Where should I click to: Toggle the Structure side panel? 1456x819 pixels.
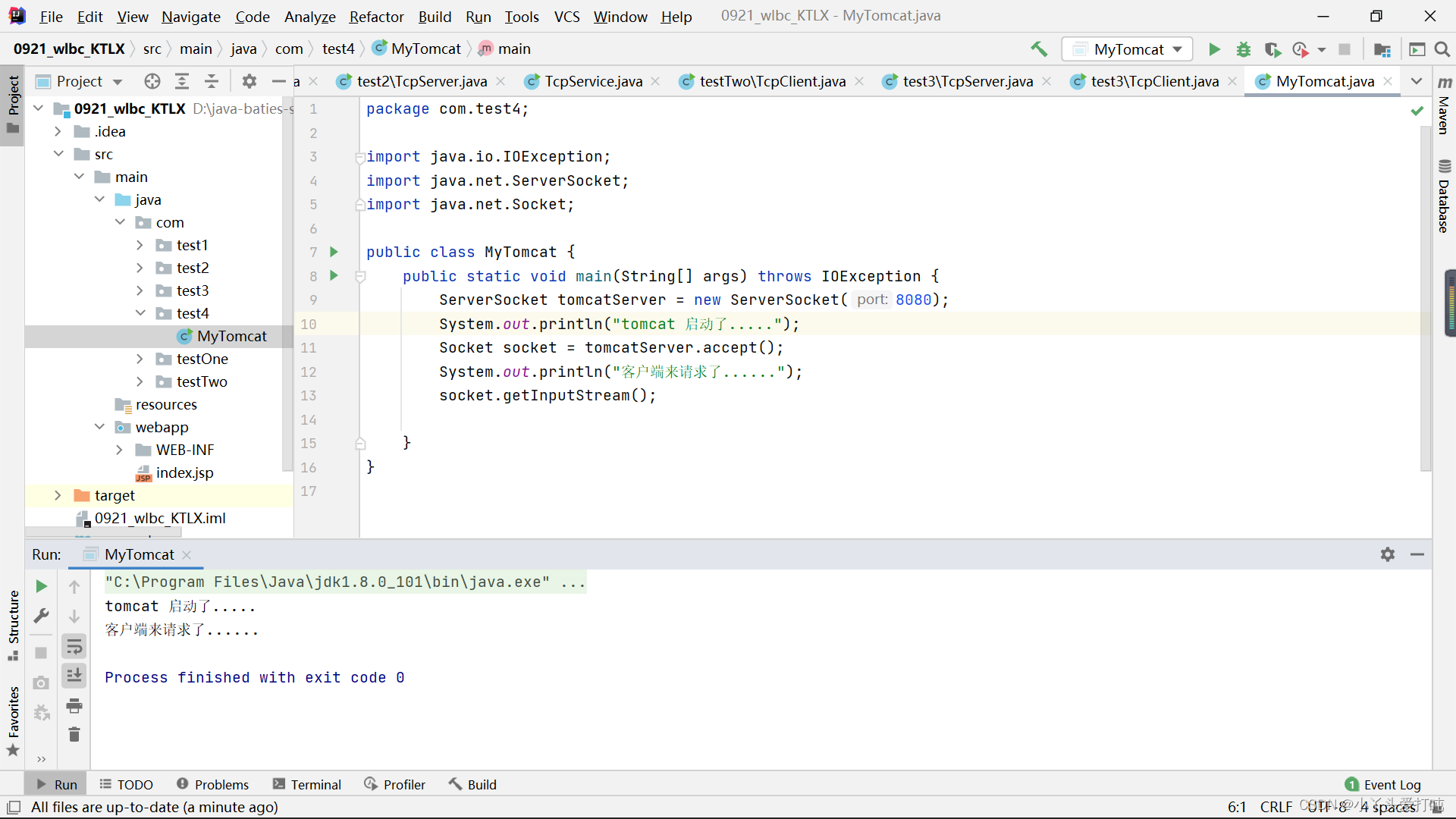(13, 626)
